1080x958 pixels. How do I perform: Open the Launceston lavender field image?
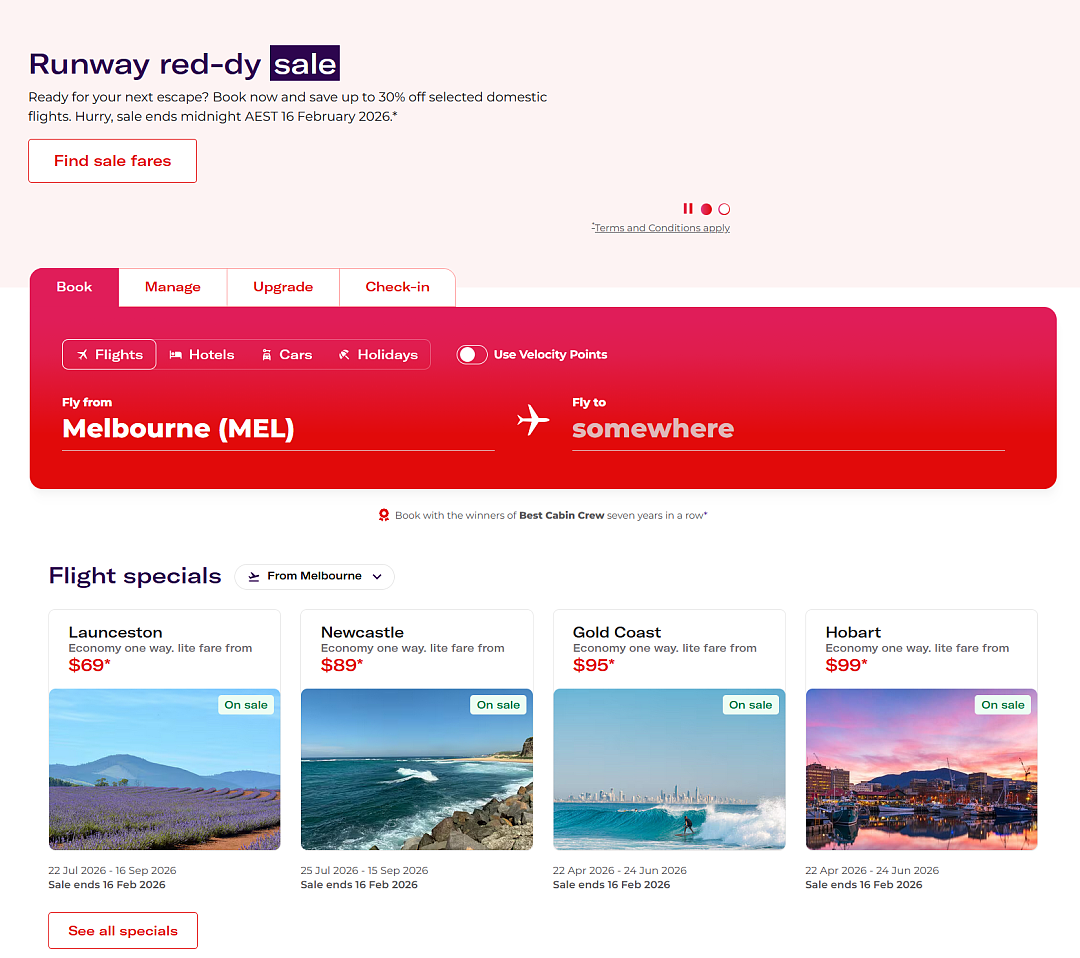165,769
